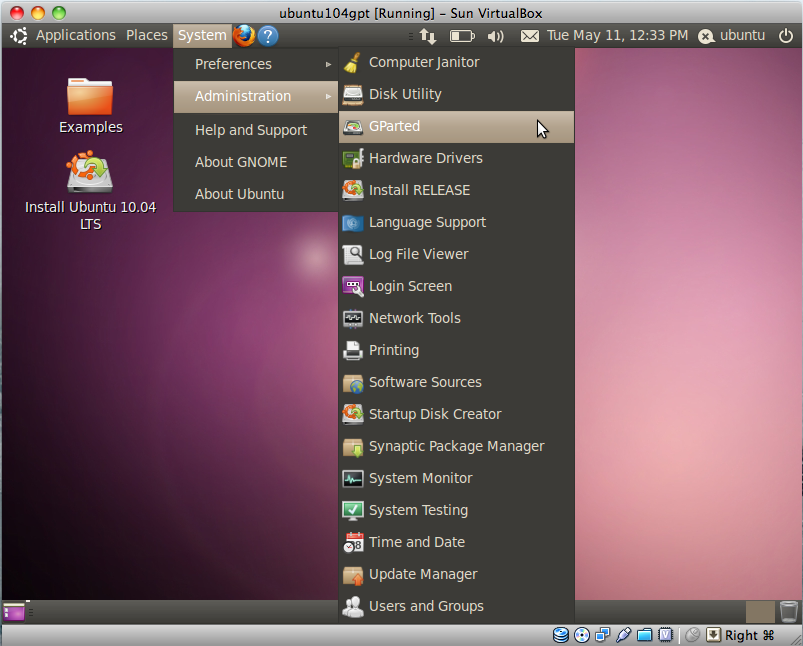Open the Trash applet in bottom panel
803x646 pixels.
tap(789, 611)
